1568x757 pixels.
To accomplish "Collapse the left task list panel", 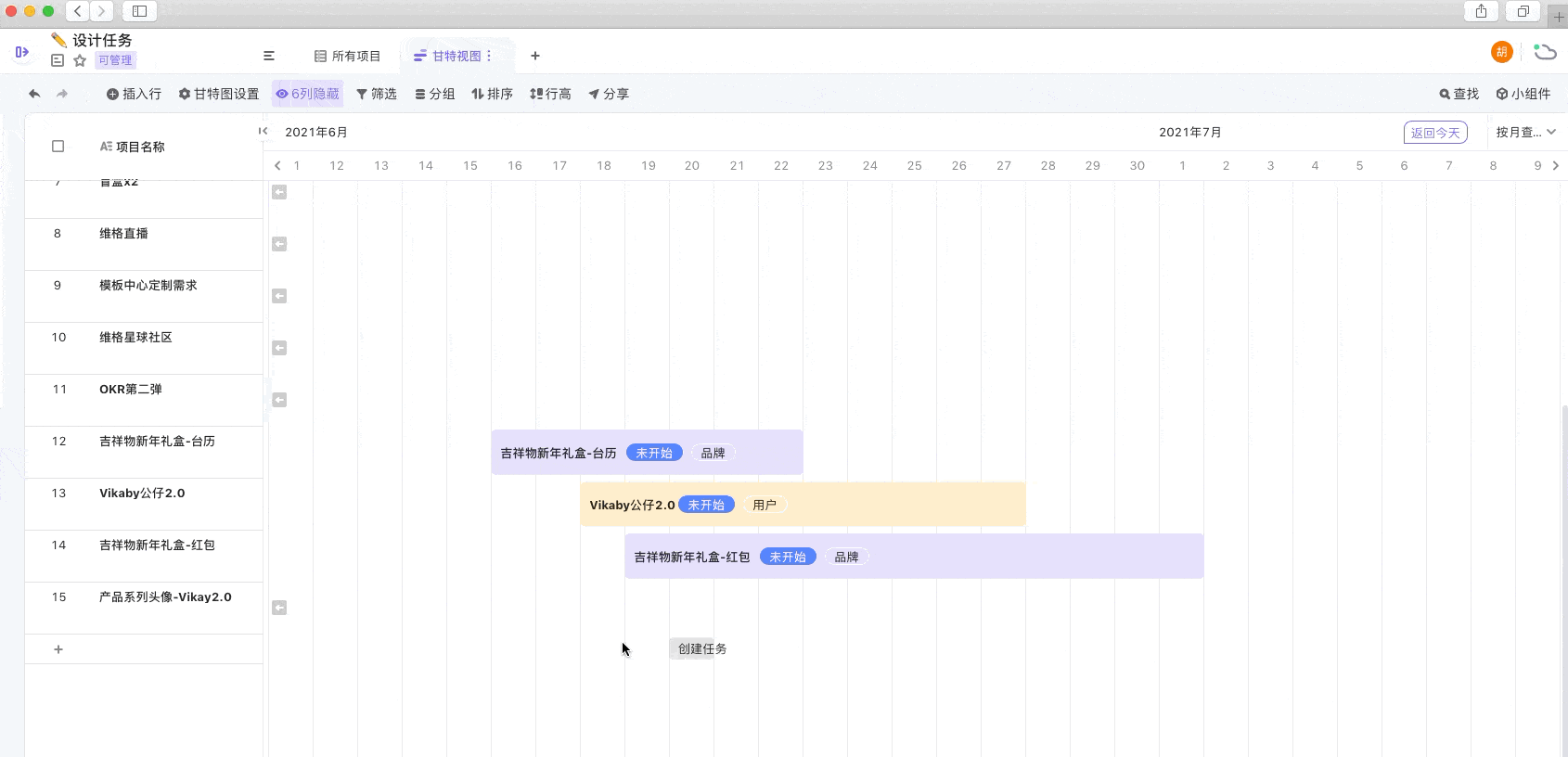I will [x=263, y=131].
